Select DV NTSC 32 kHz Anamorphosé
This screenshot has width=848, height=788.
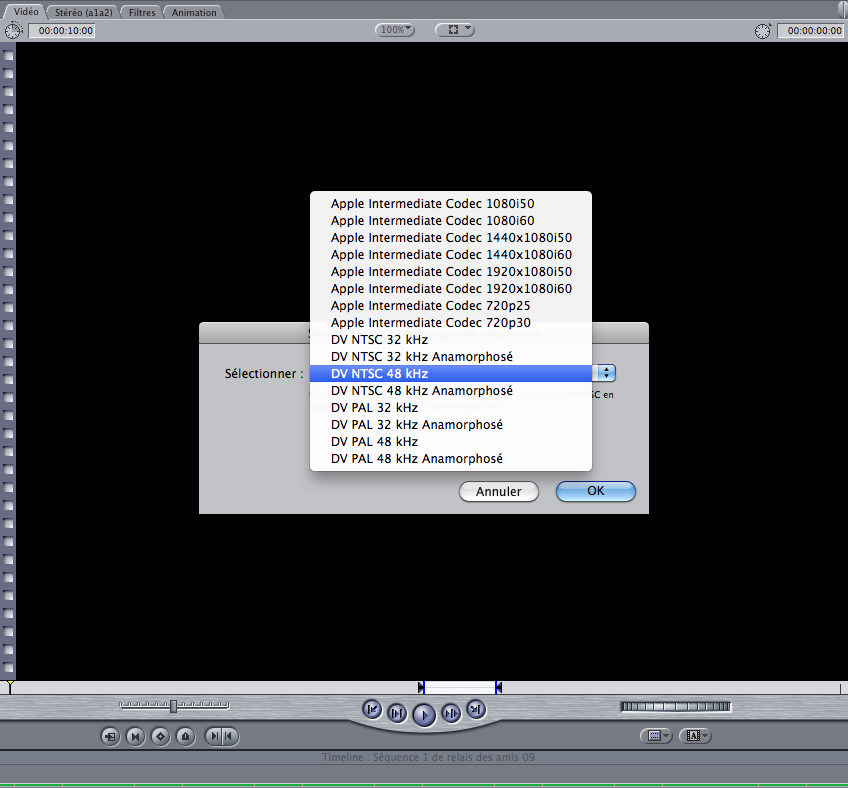click(450, 356)
